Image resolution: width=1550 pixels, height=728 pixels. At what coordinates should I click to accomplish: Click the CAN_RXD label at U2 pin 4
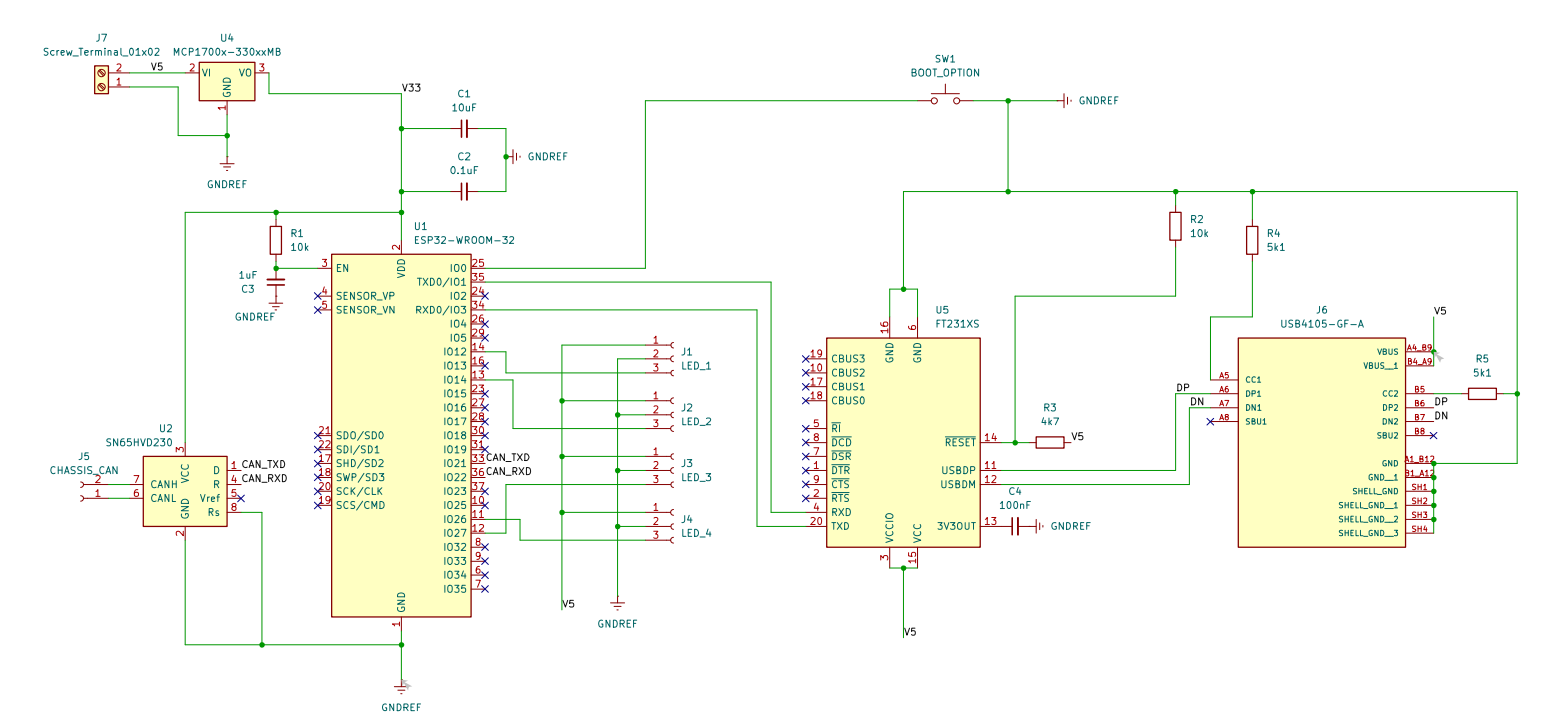tap(264, 478)
